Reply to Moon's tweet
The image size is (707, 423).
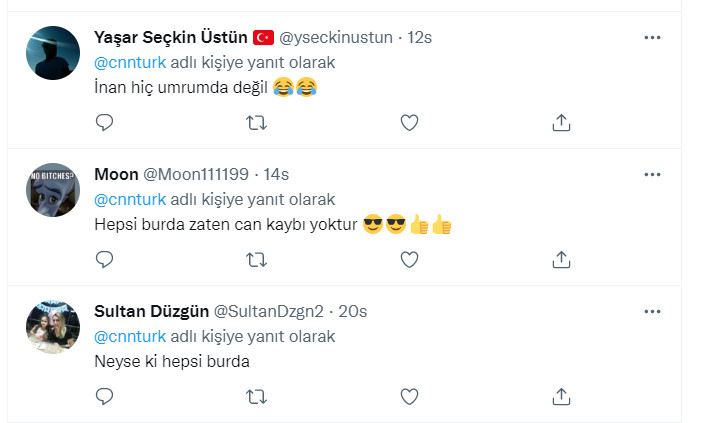(105, 259)
